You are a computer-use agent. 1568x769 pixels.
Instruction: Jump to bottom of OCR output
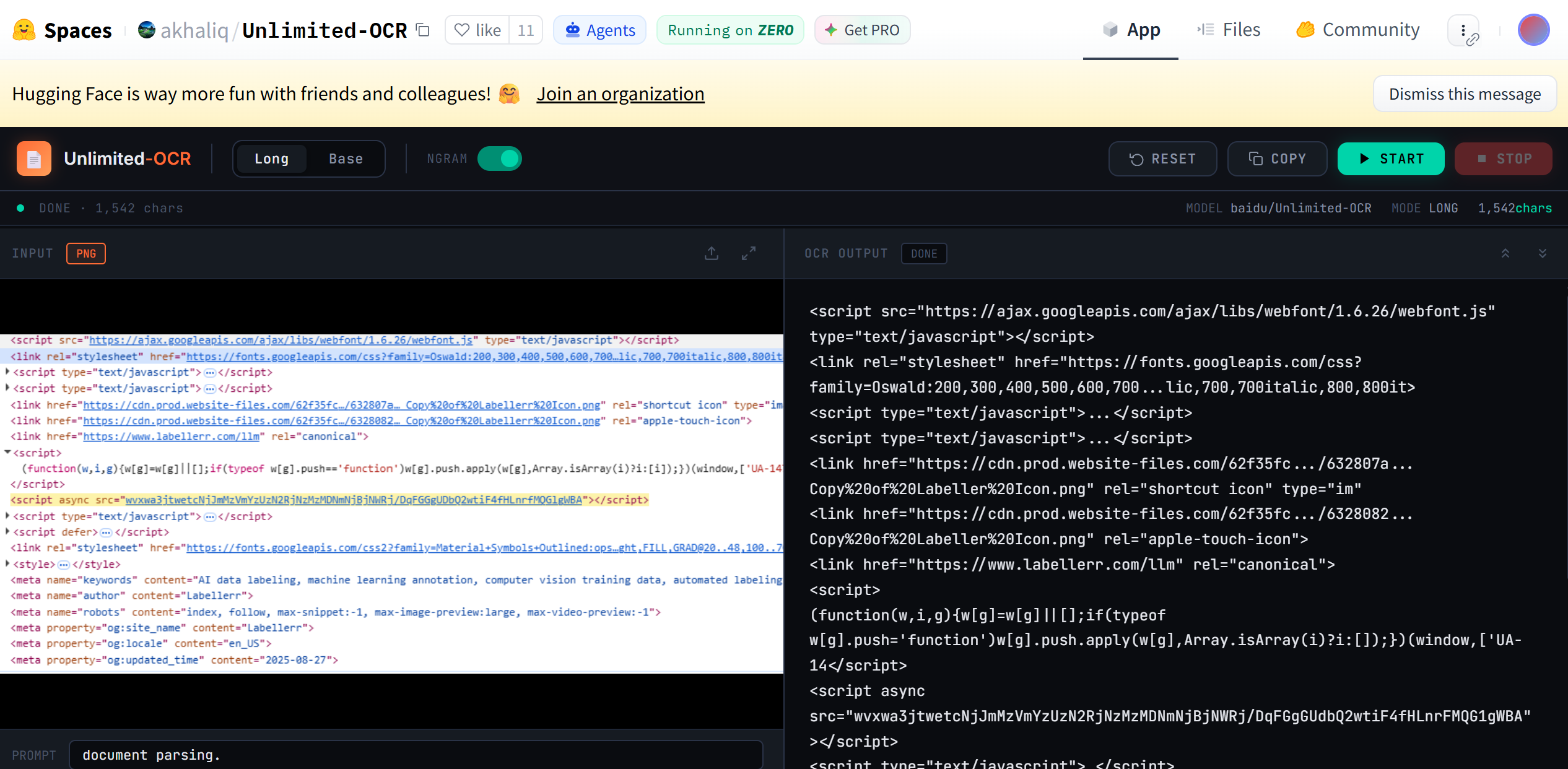[x=1543, y=253]
